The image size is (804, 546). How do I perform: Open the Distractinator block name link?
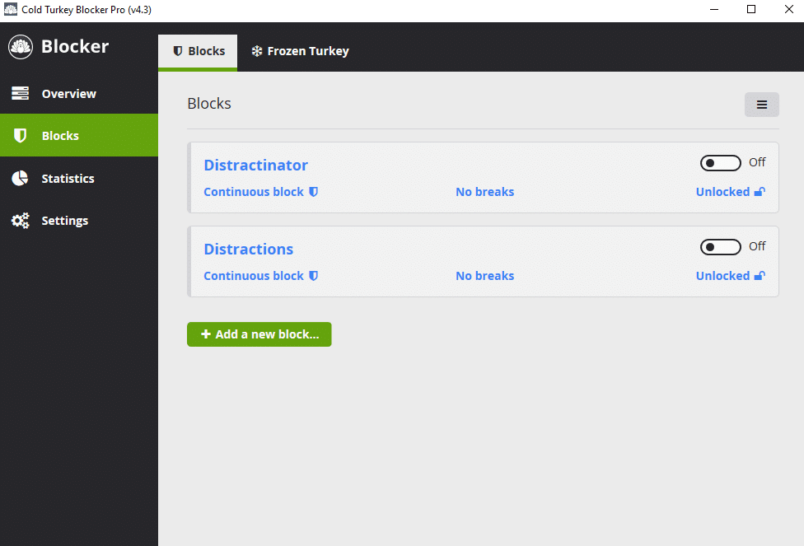coord(256,165)
